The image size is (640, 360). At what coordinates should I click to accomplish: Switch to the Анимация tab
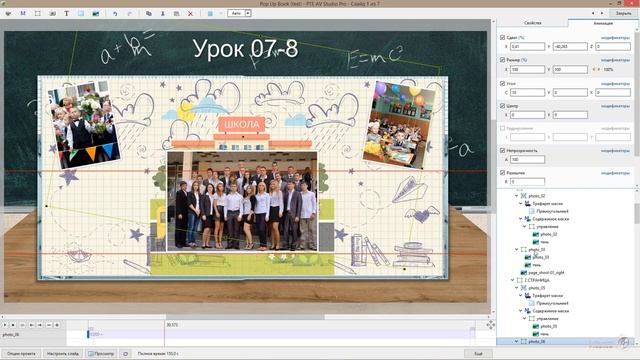[603, 23]
